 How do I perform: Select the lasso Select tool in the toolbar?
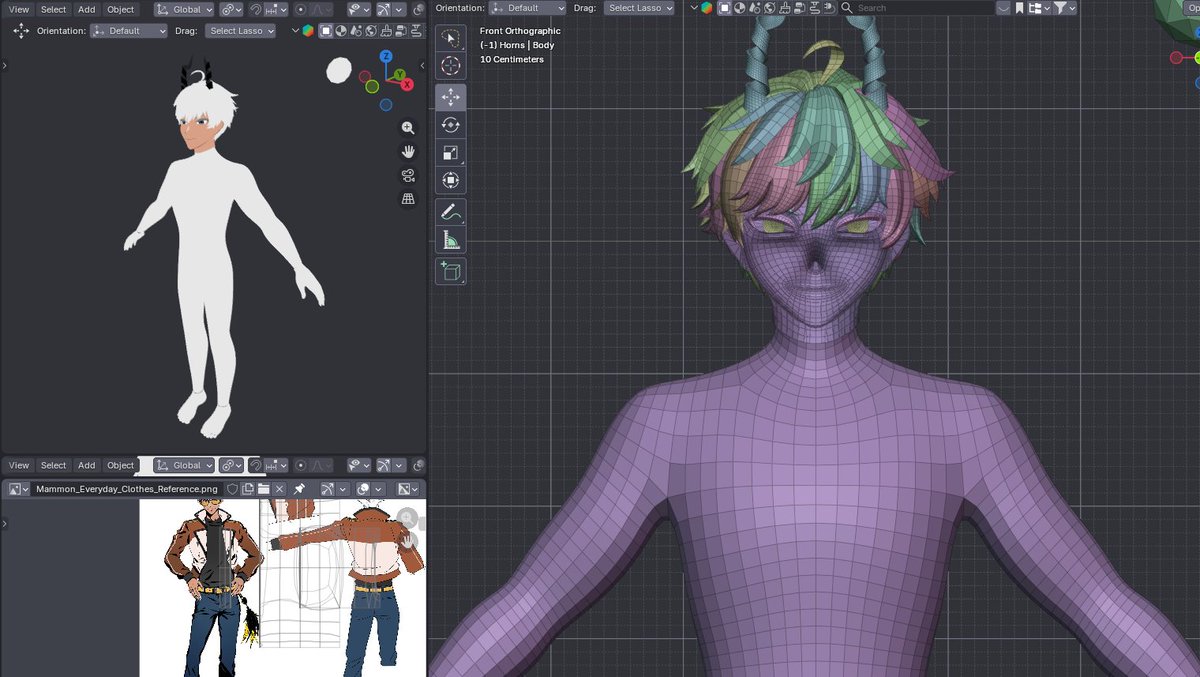450,38
